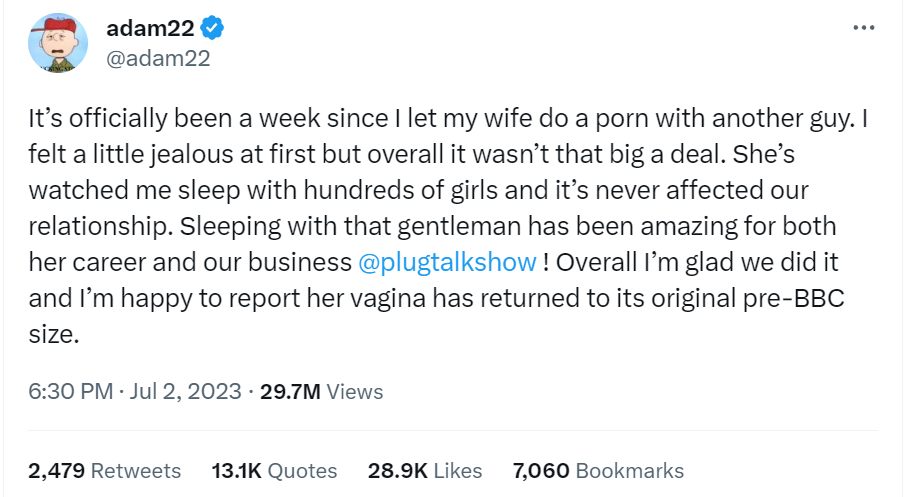Viewport: 916px width, 497px height.
Task: Click the 6:30 PM timestamp
Action: pyautogui.click(x=70, y=391)
